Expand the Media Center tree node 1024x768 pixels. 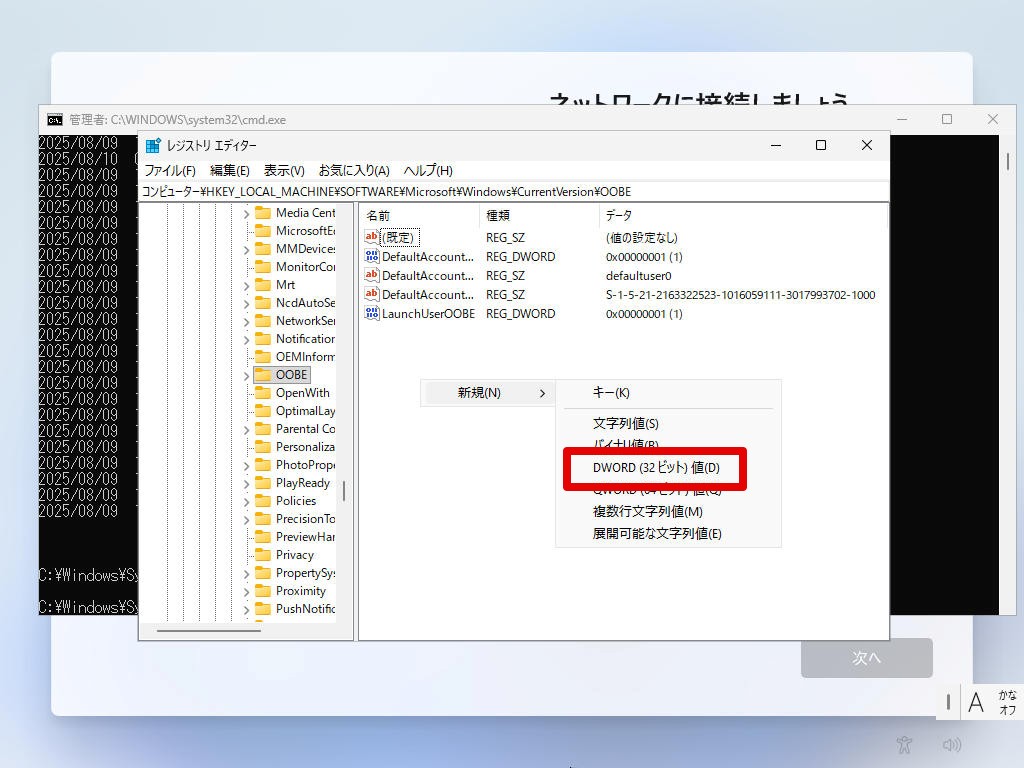[246, 214]
